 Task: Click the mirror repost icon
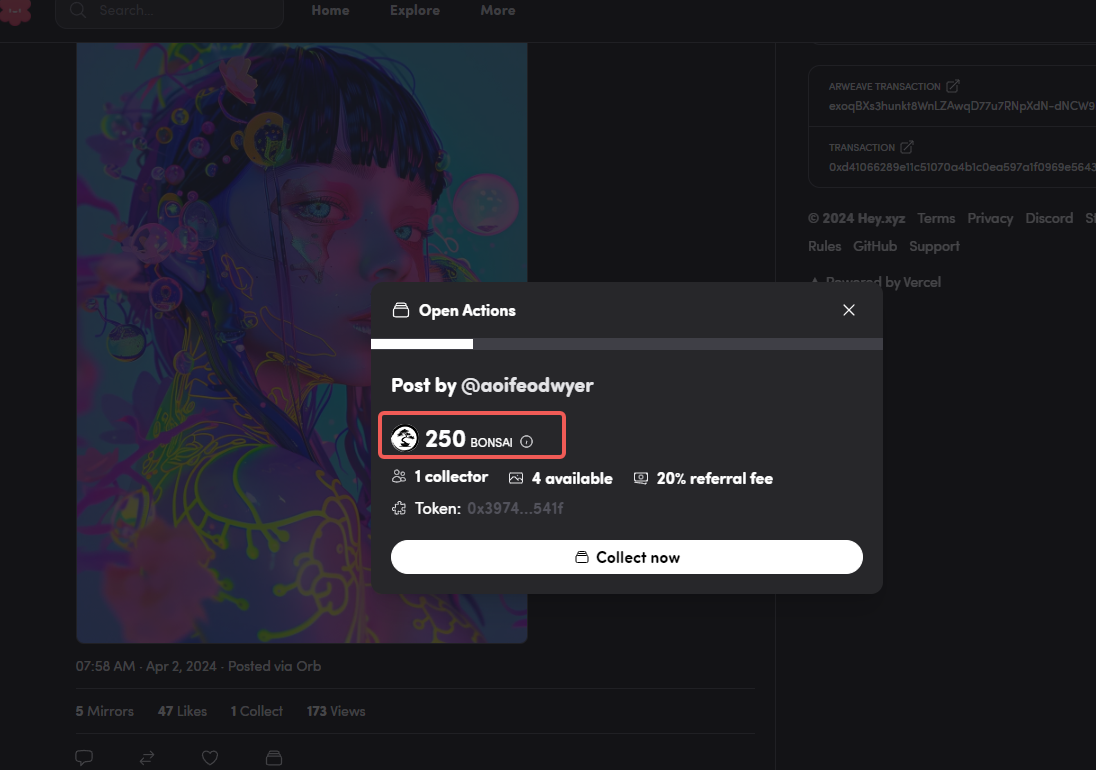click(x=147, y=758)
